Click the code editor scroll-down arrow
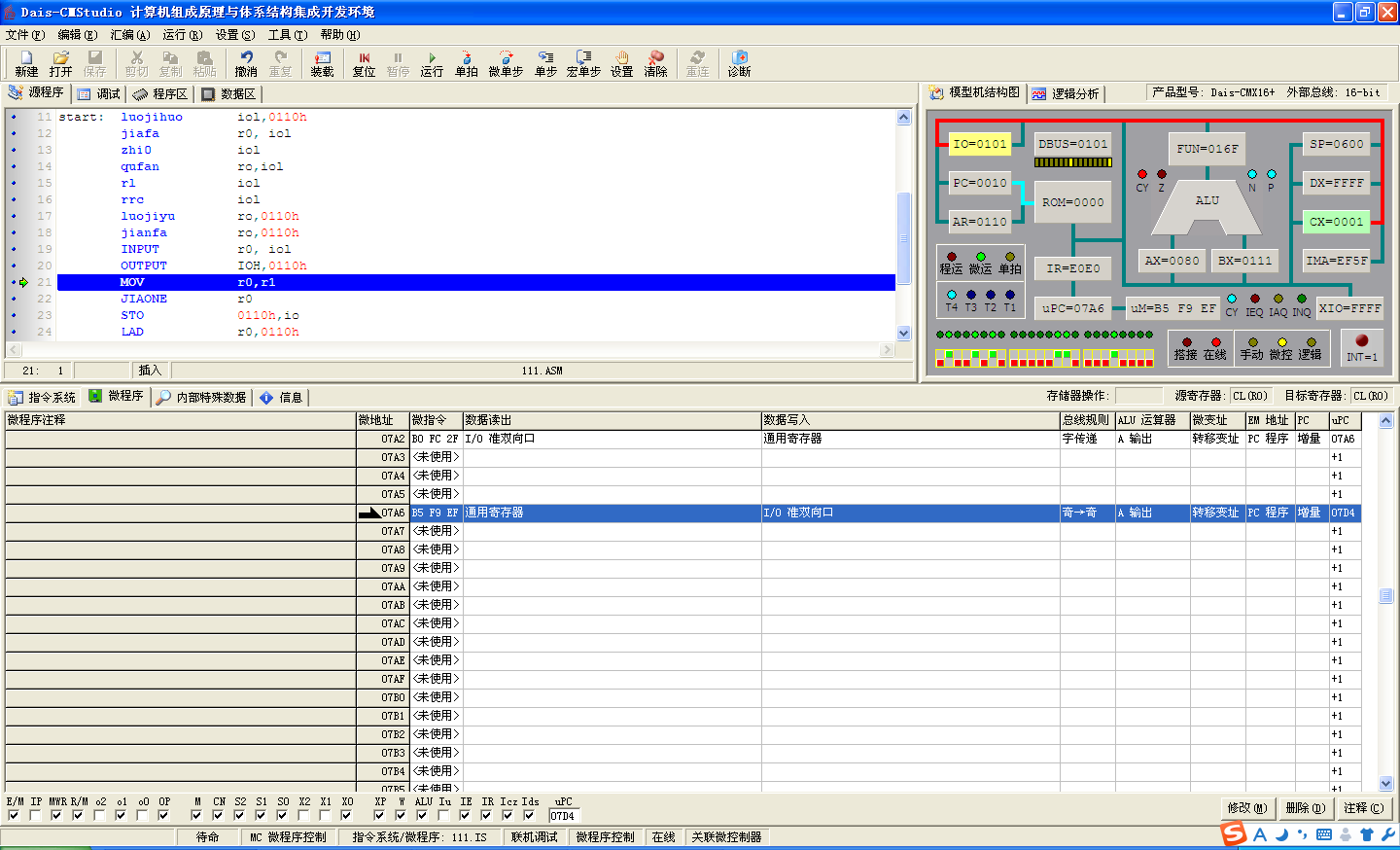This screenshot has width=1400, height=850. point(903,333)
